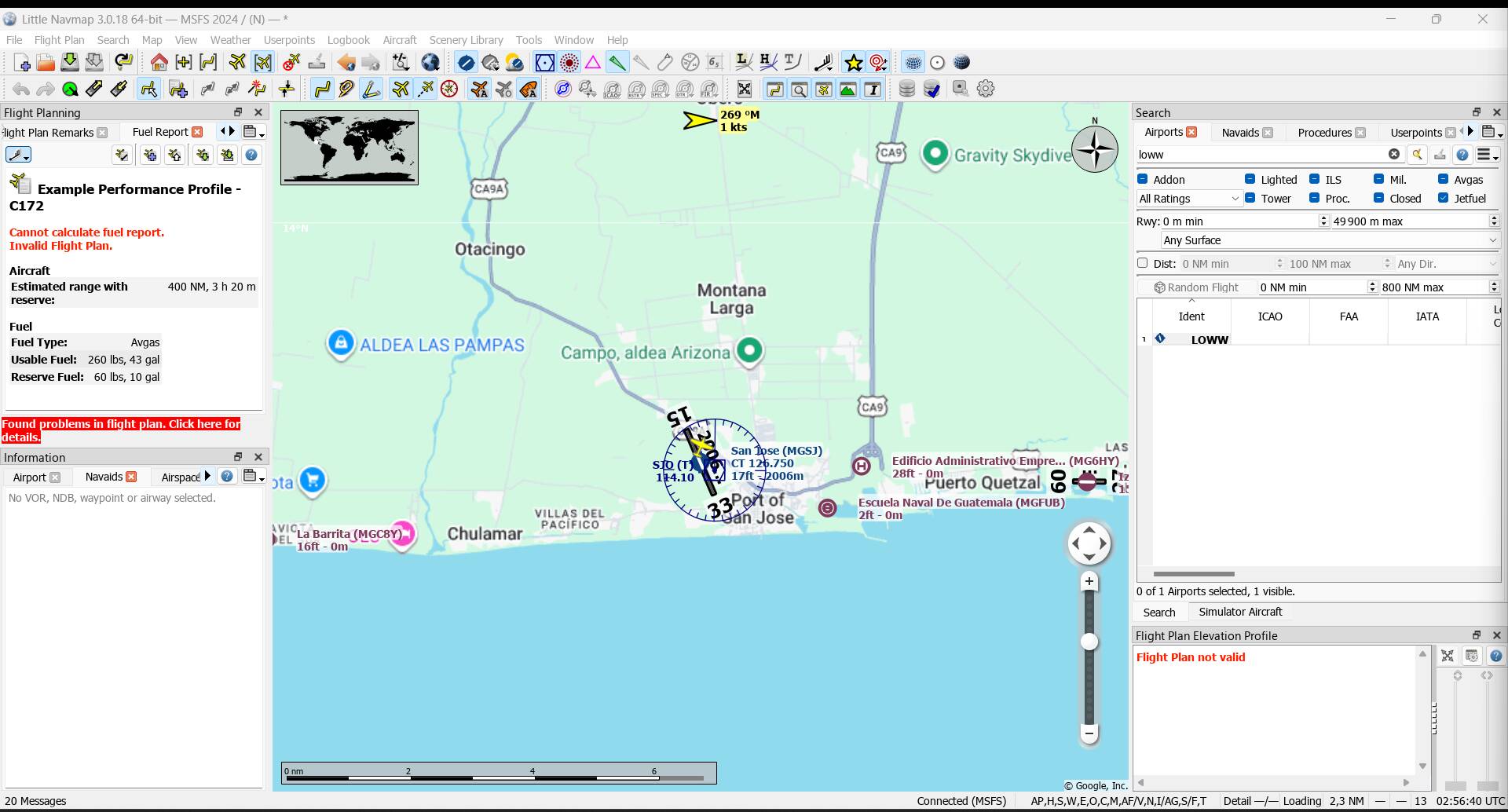Viewport: 1508px width, 812px height.
Task: Click the Save Flight Plan green arrow icon
Action: click(70, 63)
